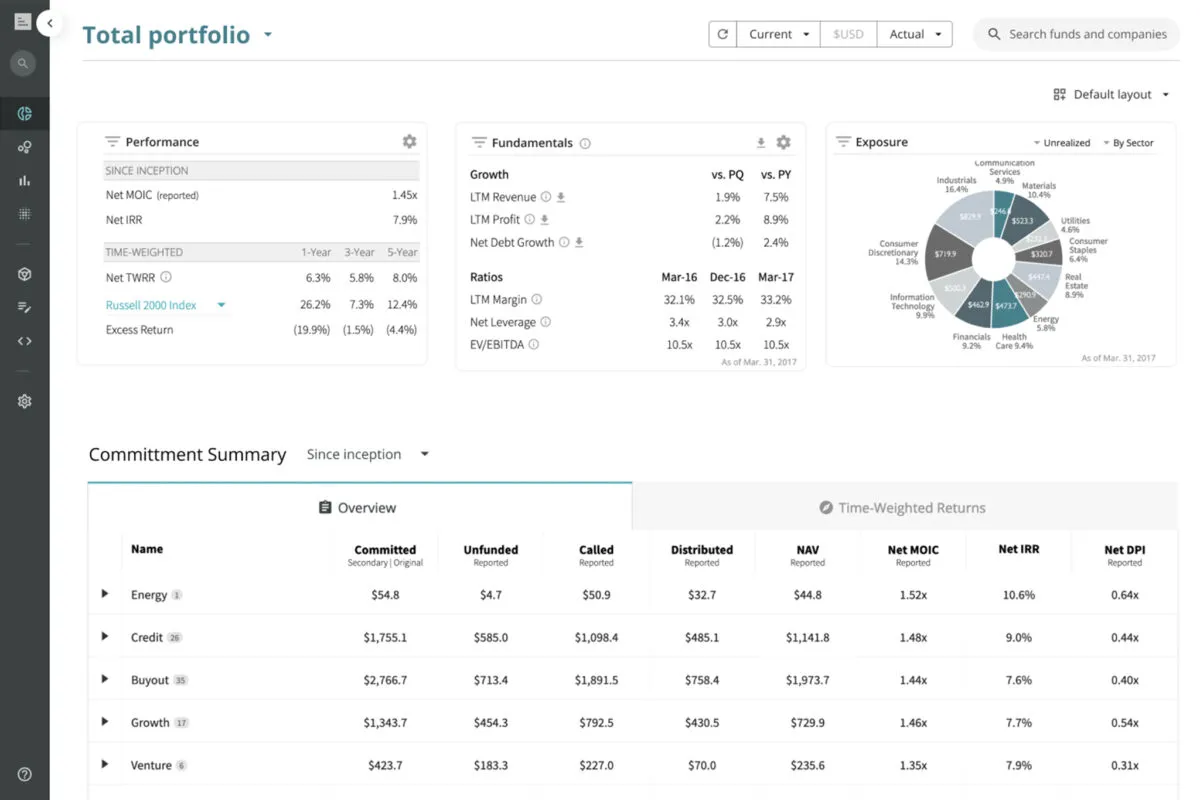This screenshot has height=800, width=1200.
Task: Select the Overview tab
Action: pyautogui.click(x=357, y=507)
